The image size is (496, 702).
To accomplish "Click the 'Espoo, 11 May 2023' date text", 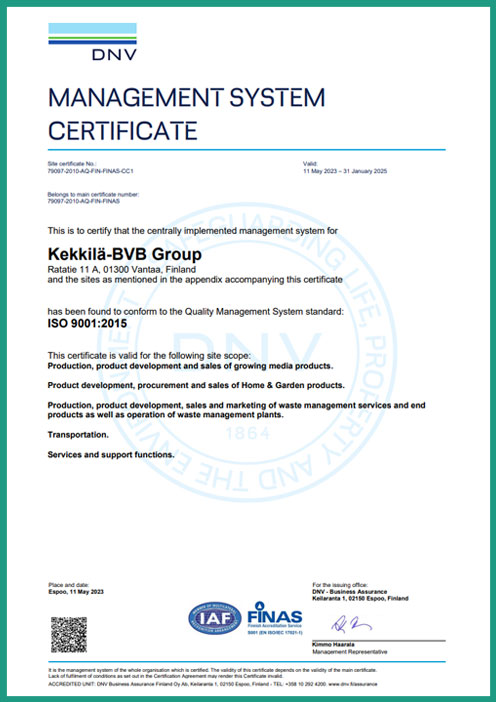I will (76, 592).
